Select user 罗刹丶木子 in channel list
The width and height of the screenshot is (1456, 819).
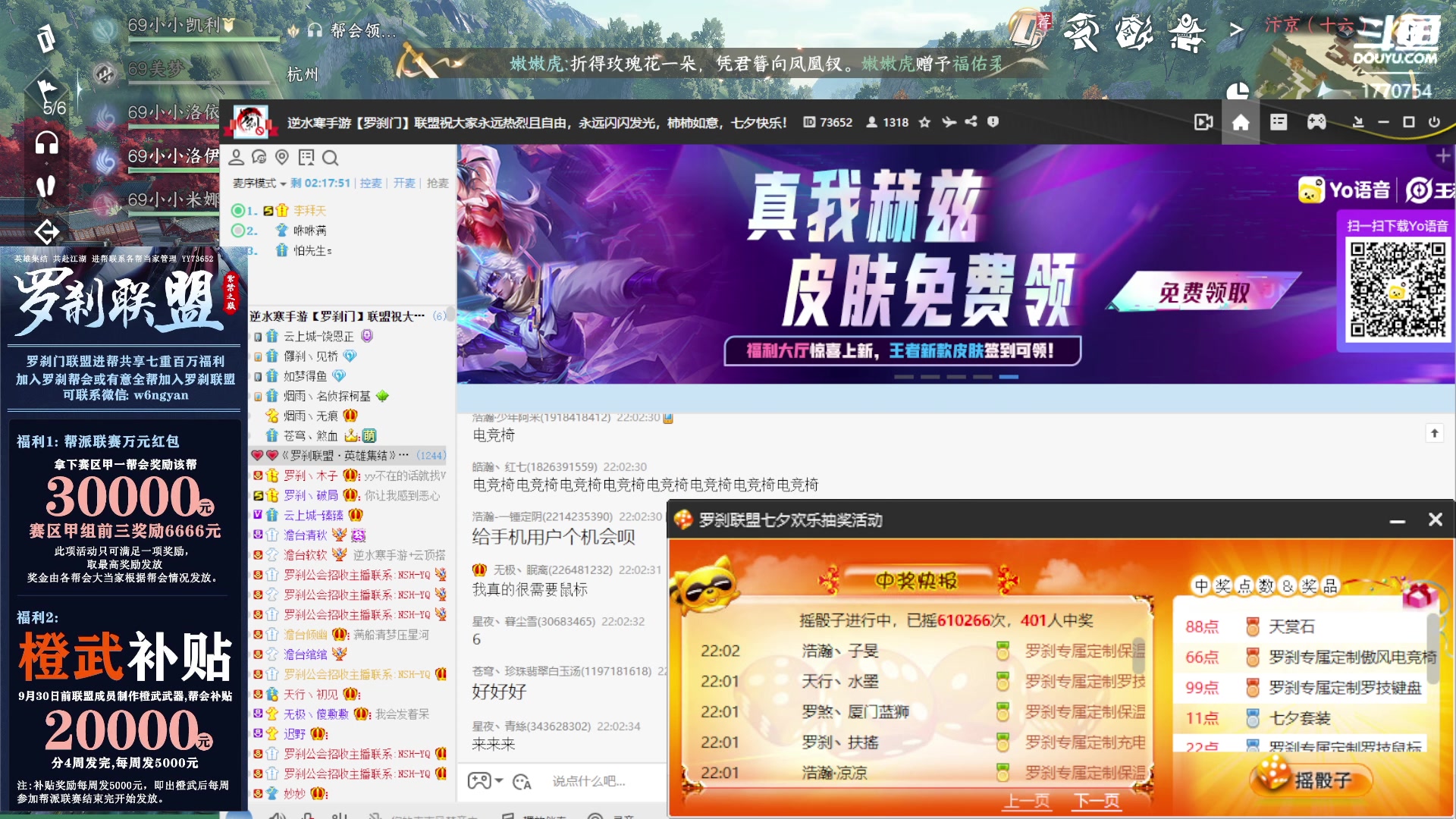(310, 475)
